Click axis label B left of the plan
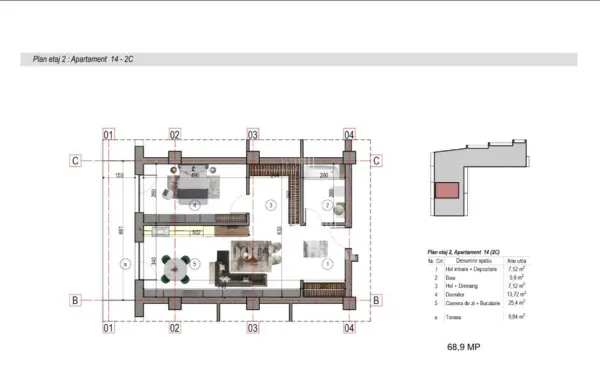Viewport: 600px width, 385px height. 75,300
